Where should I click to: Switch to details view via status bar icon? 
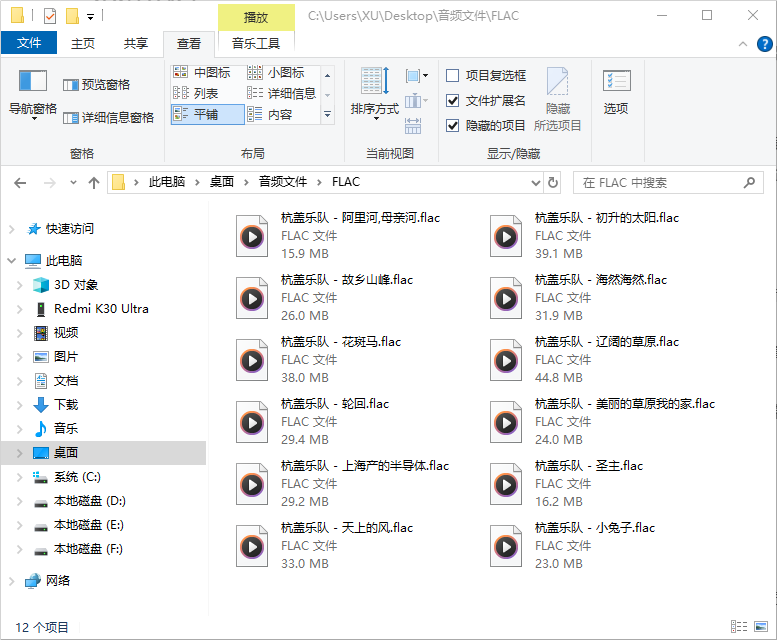pos(739,627)
